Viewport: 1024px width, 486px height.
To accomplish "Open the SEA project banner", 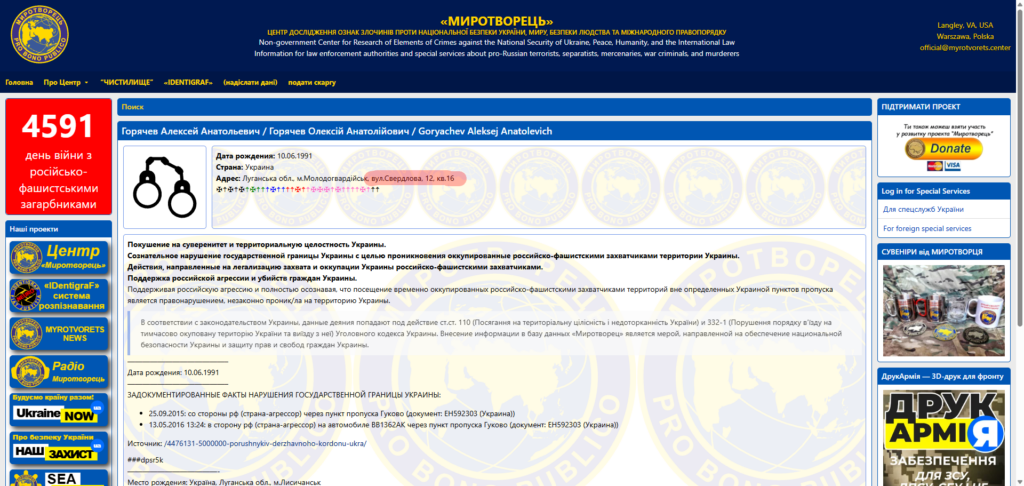I will point(59,478).
